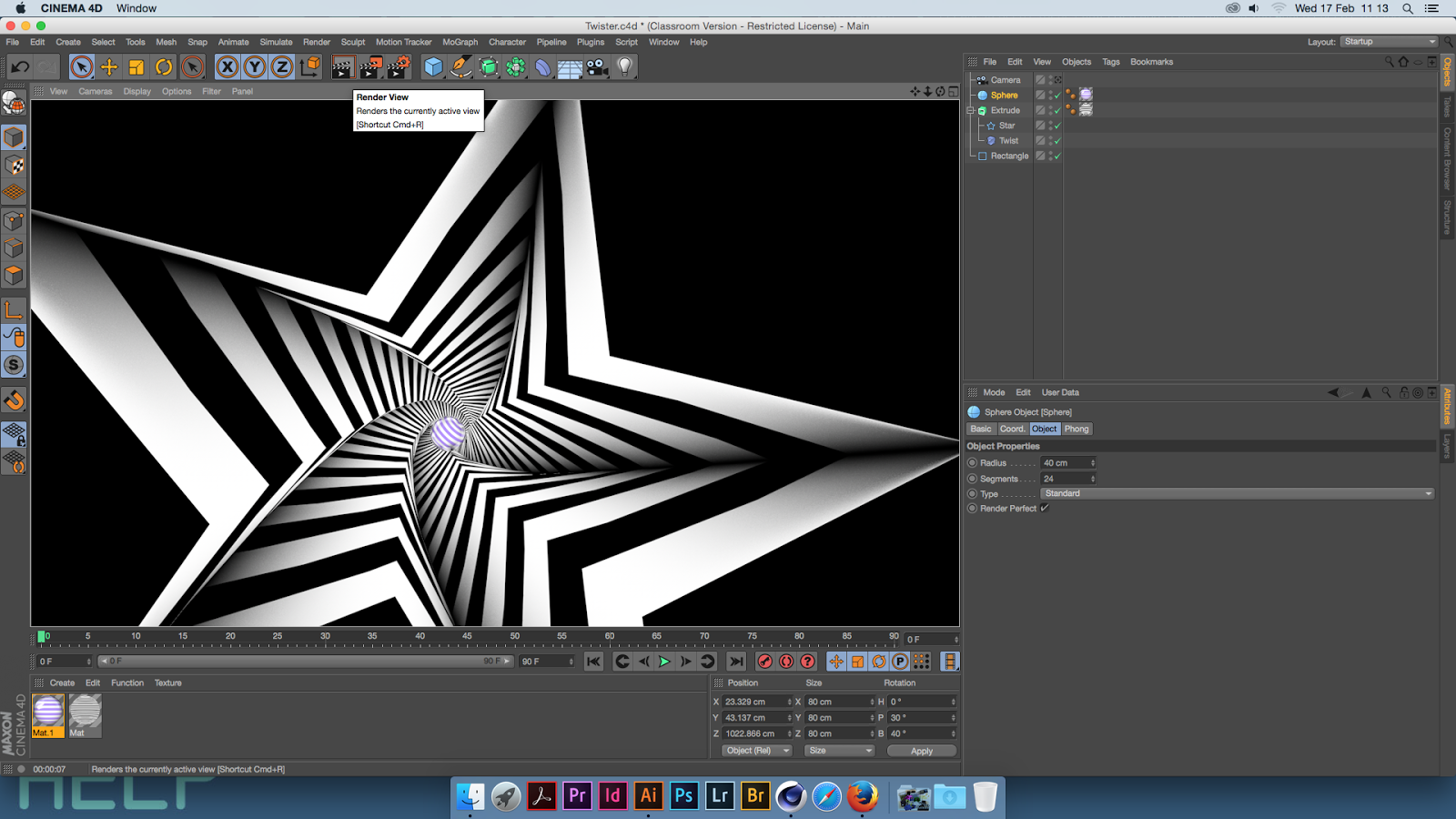Switch to the Phong tab
The height and width of the screenshot is (819, 1456).
[1077, 429]
